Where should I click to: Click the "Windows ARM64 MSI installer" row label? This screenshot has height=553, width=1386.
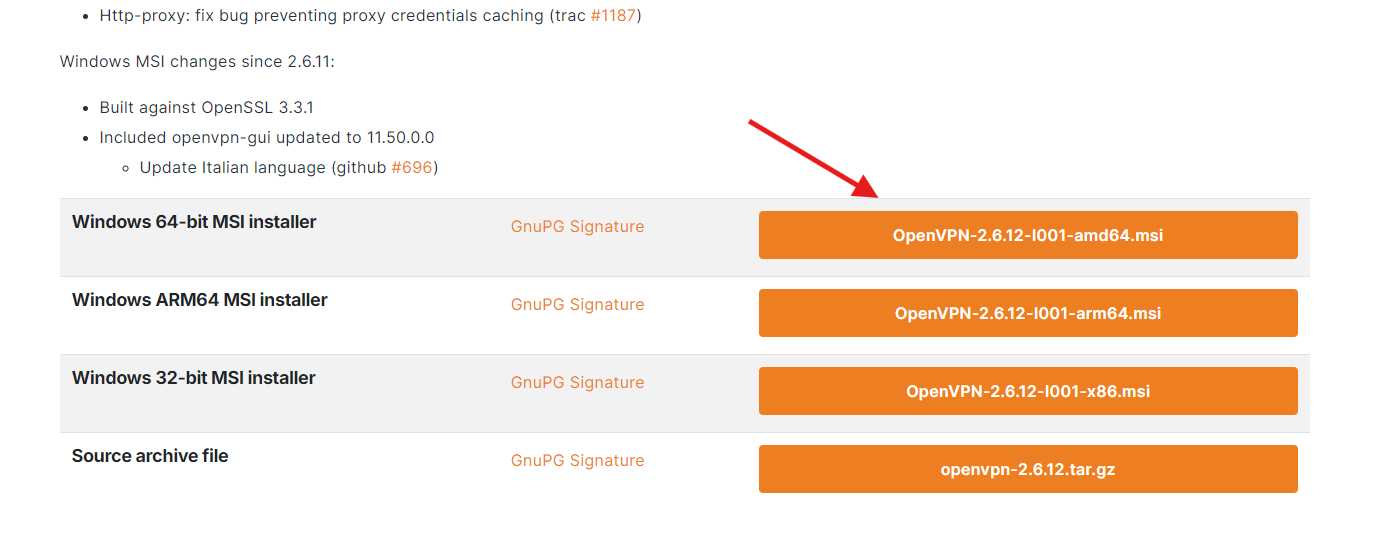[200, 300]
